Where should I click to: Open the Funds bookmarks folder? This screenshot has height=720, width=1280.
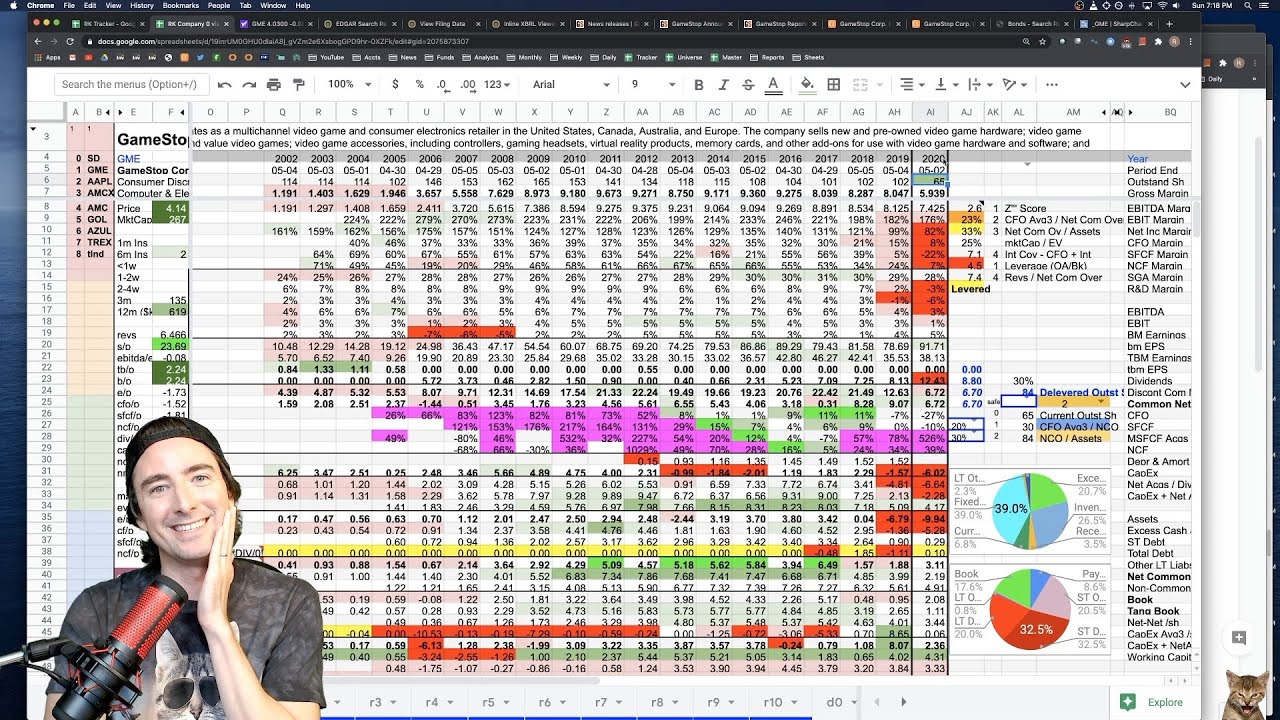[439, 58]
